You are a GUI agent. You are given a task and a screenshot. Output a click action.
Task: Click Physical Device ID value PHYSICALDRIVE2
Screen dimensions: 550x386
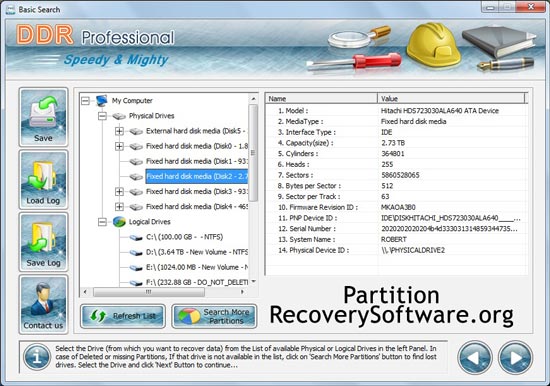[413, 250]
